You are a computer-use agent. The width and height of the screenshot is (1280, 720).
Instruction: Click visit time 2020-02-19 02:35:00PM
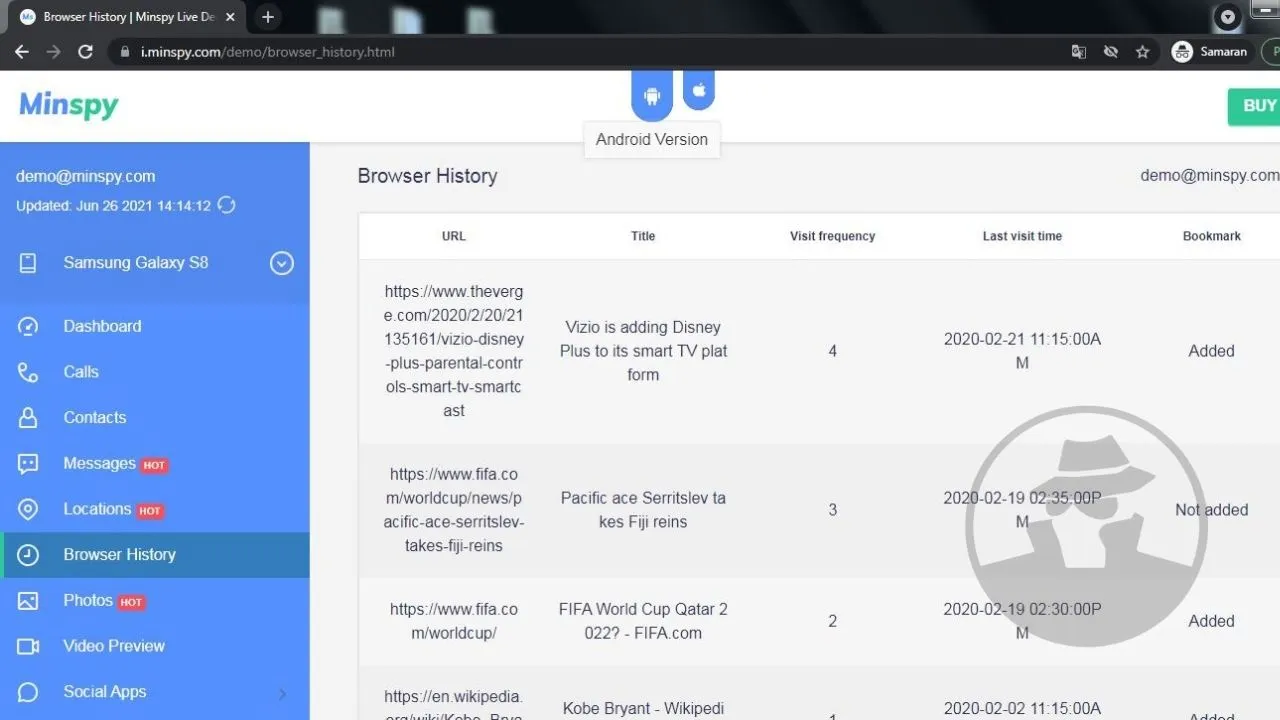[x=1022, y=510]
